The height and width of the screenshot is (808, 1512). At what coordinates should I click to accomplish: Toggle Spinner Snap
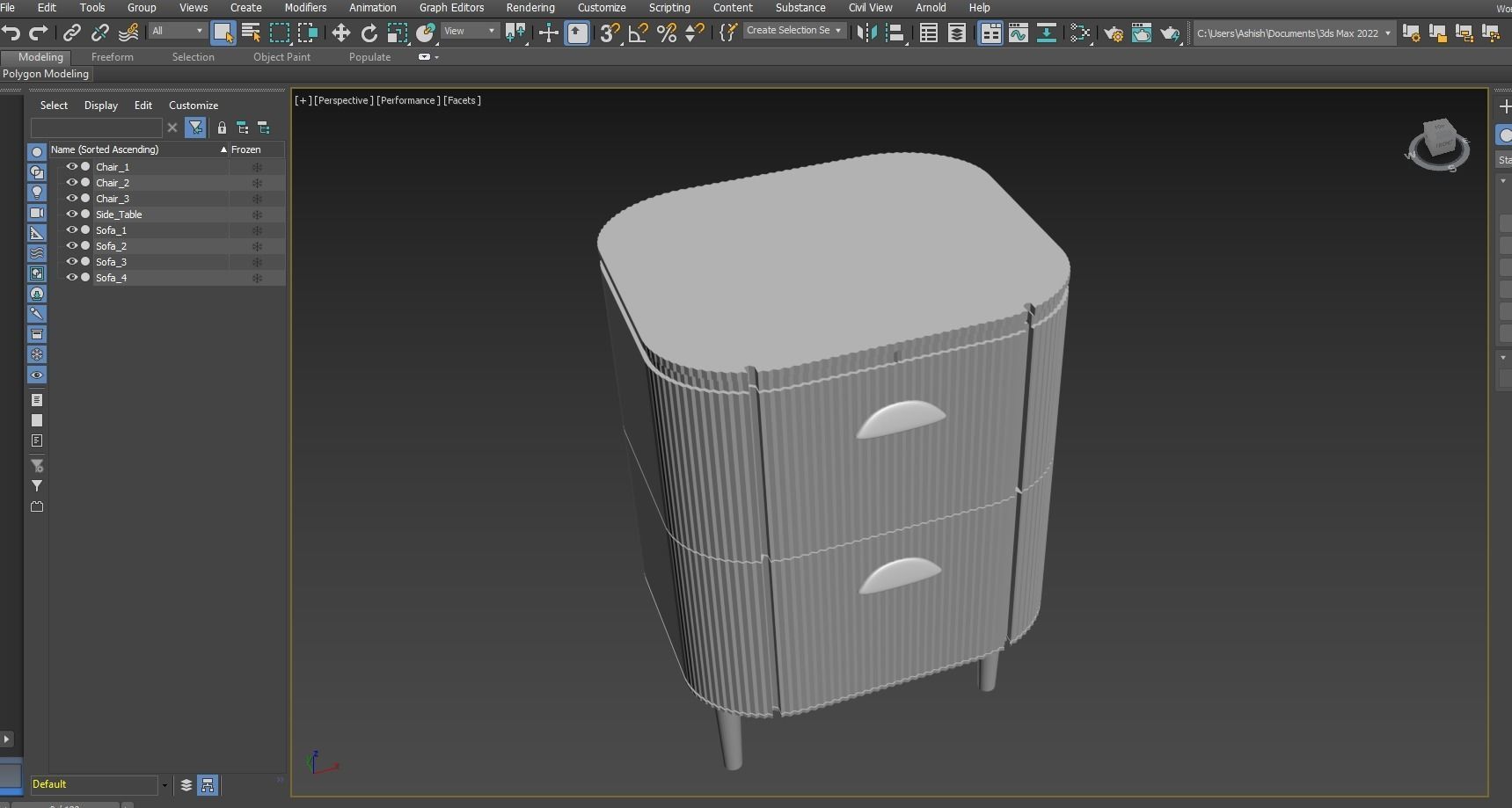coord(695,33)
